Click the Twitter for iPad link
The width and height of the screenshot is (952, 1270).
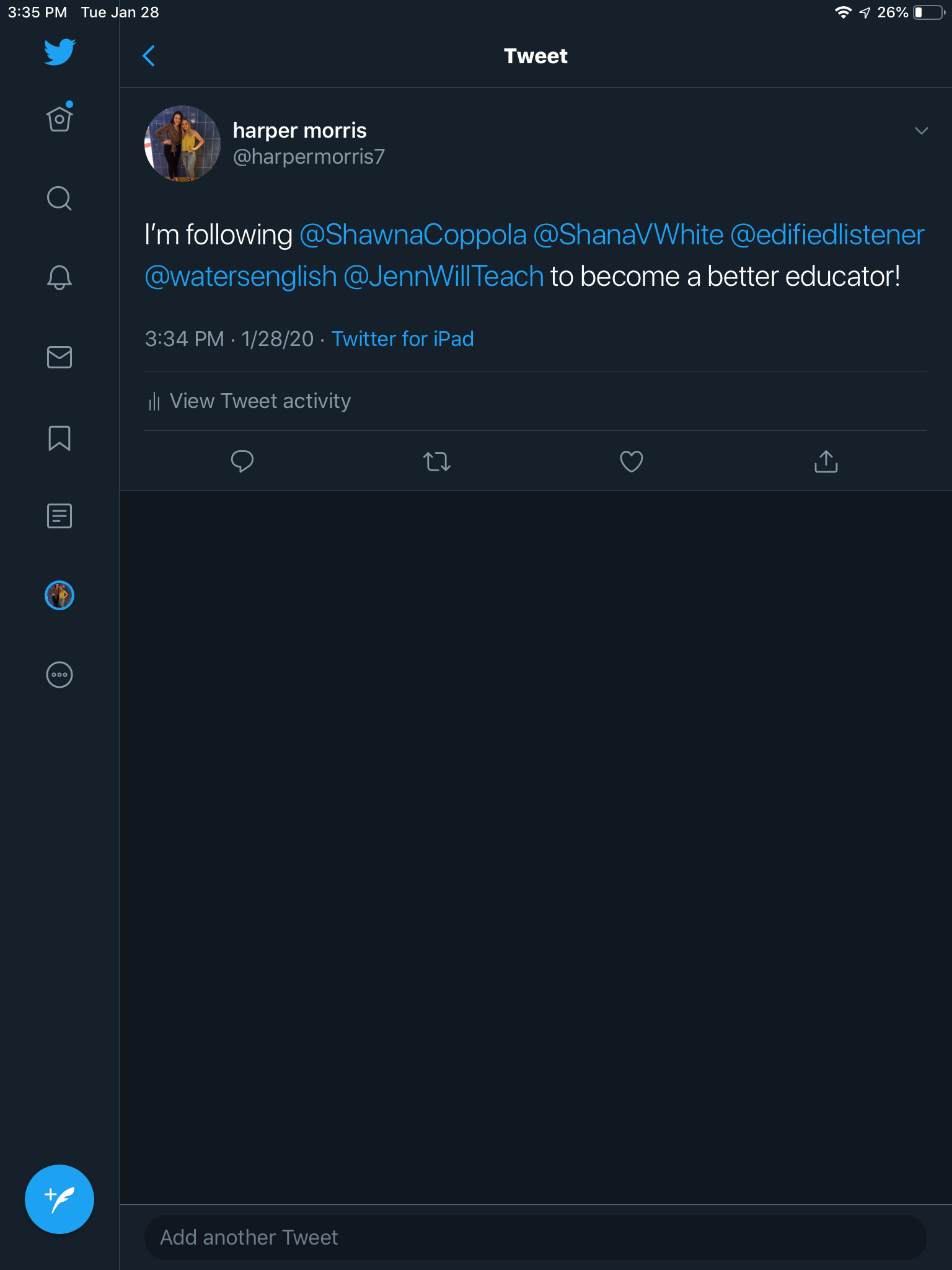click(x=402, y=339)
